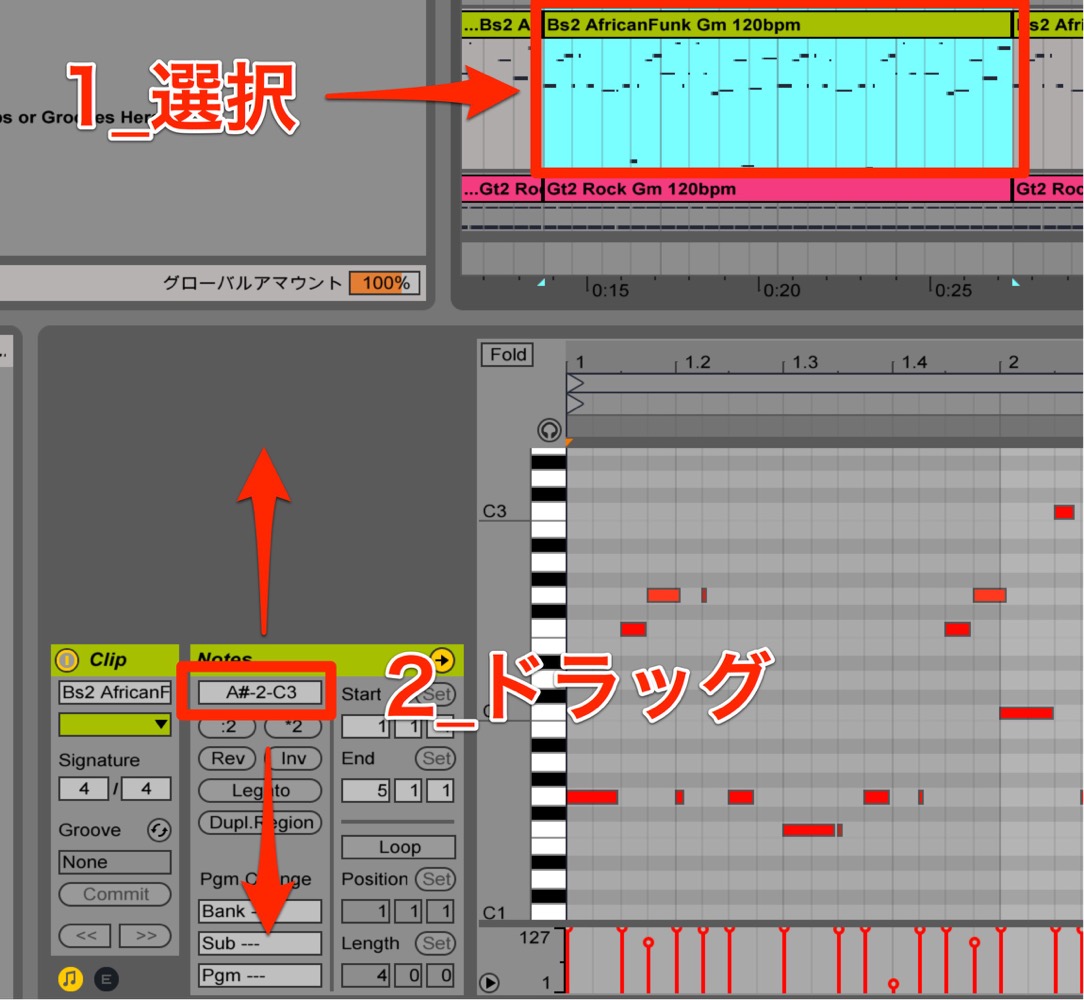This screenshot has height=1000, width=1084.
Task: Click the 0:20 mark on the time ruler
Action: click(x=781, y=290)
